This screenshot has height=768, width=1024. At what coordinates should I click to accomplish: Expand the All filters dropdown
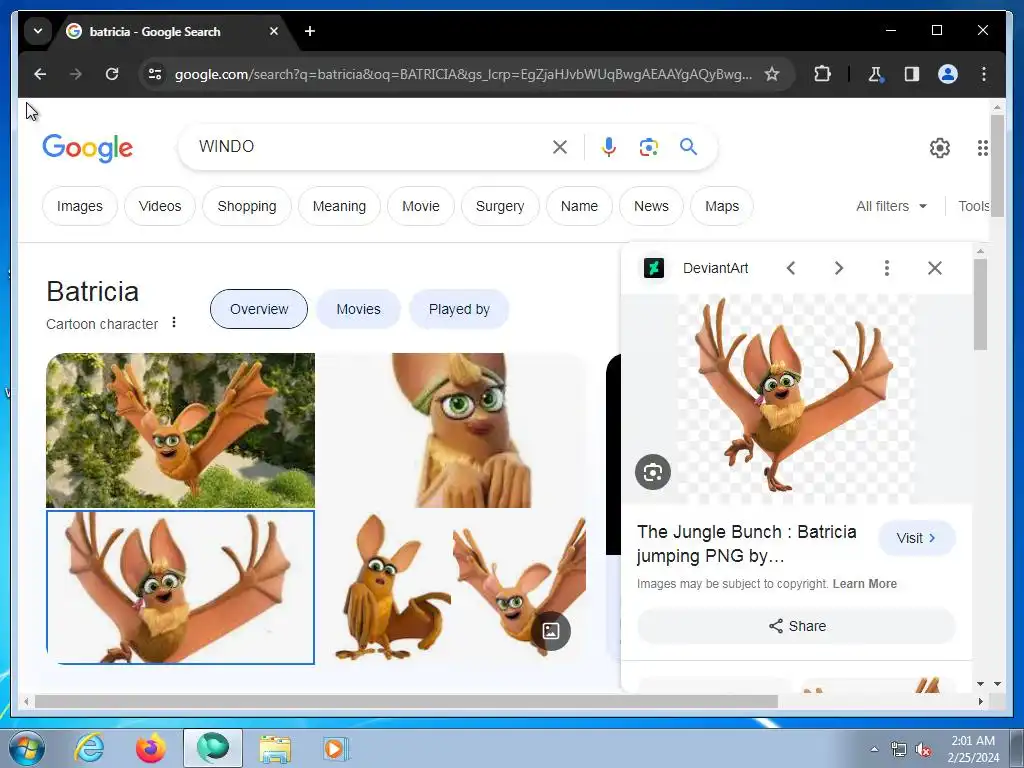point(891,206)
